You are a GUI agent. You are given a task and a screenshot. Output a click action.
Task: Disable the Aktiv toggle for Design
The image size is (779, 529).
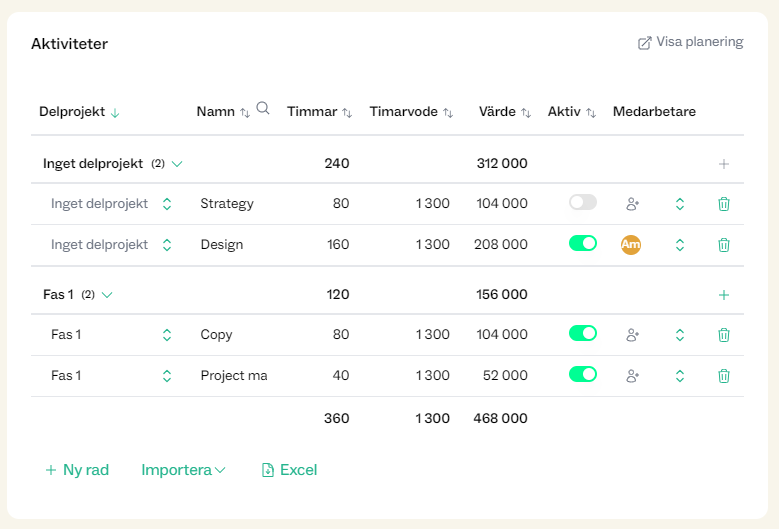[x=582, y=243]
